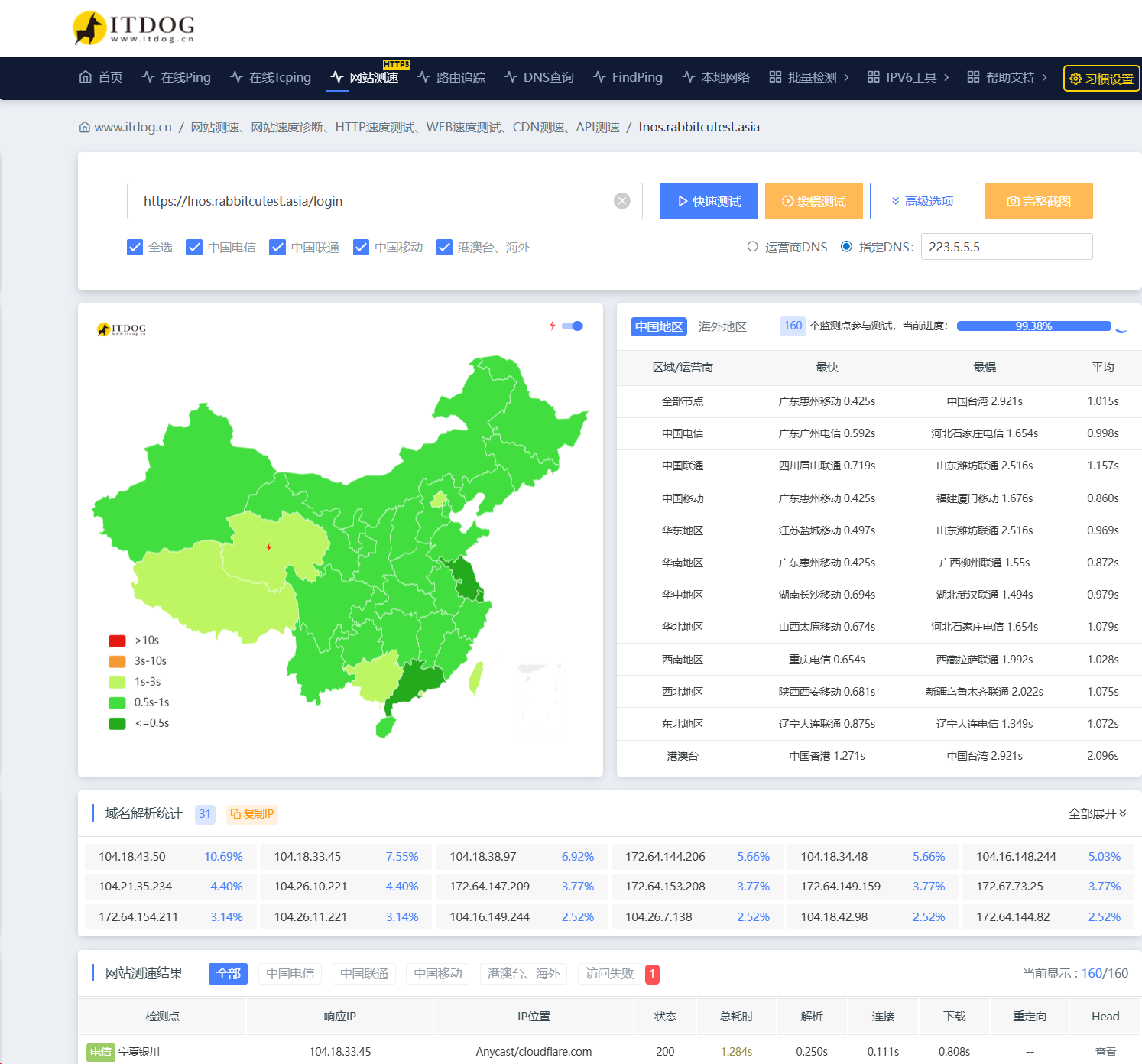Expand the 高级选项 advanced options
The image size is (1142, 1064).
(x=923, y=201)
